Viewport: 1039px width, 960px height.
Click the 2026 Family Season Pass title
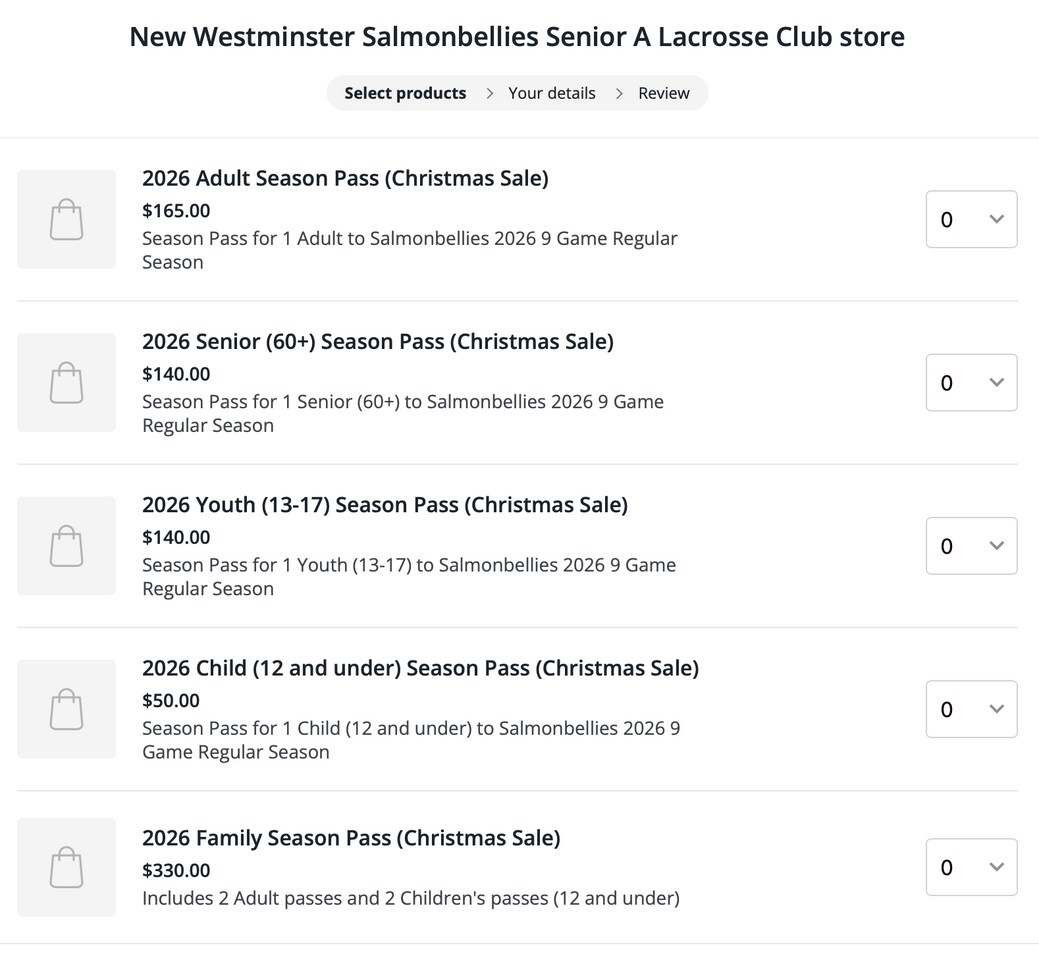[351, 838]
